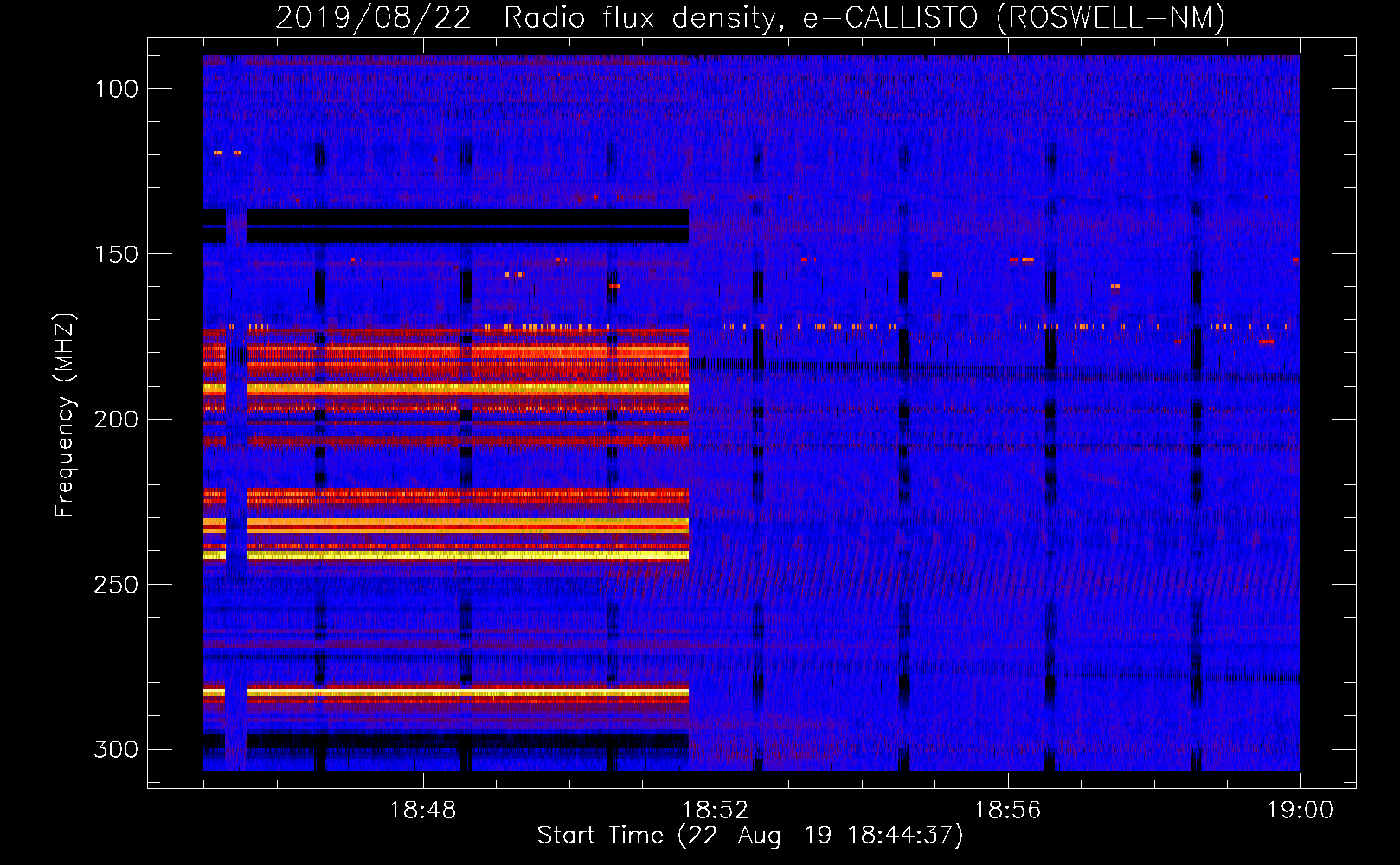Screen dimensions: 1400x865
Task: Click the frequency tick label '150'
Action: click(x=116, y=254)
